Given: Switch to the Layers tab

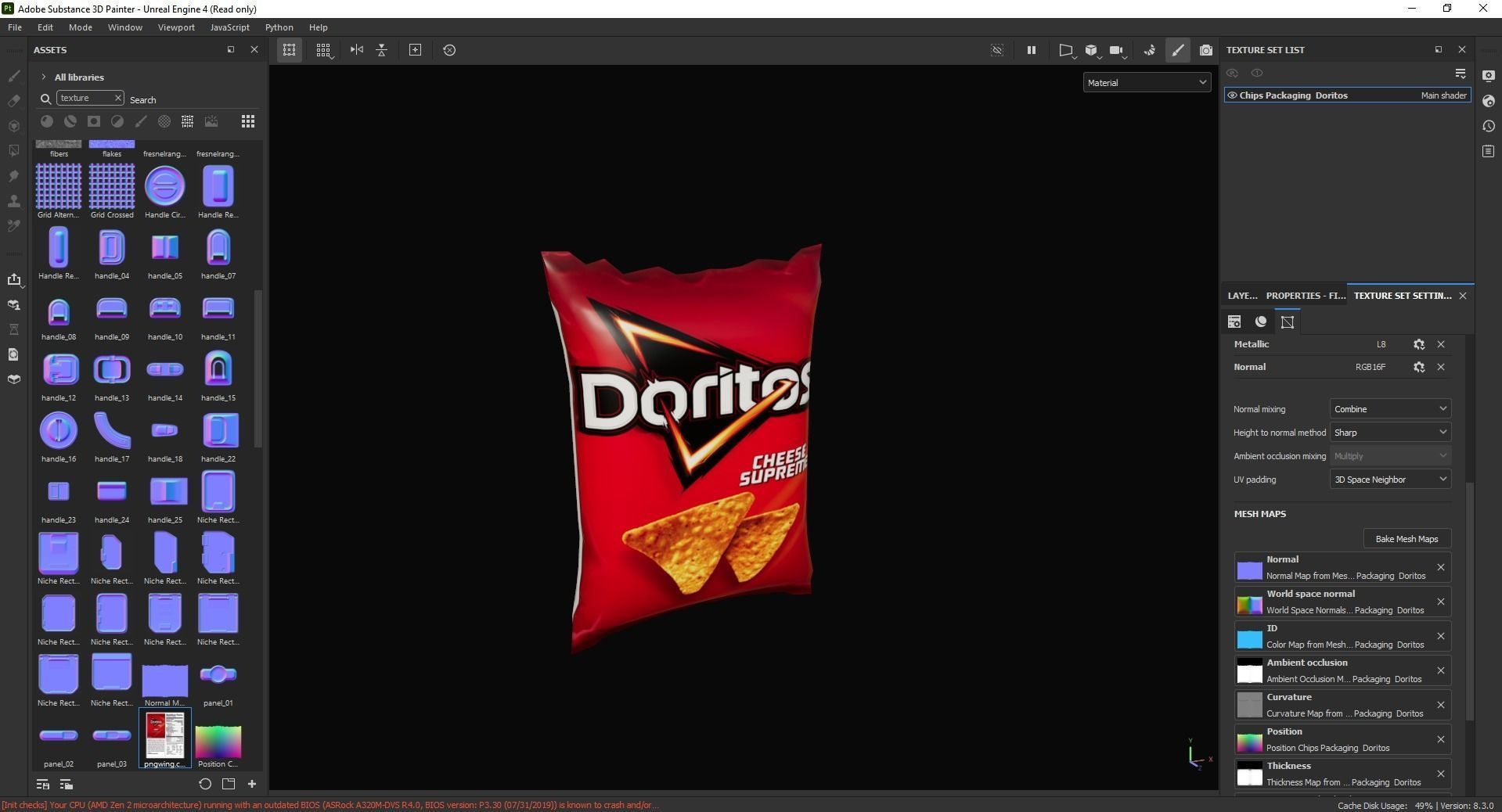Looking at the screenshot, I should tap(1242, 296).
